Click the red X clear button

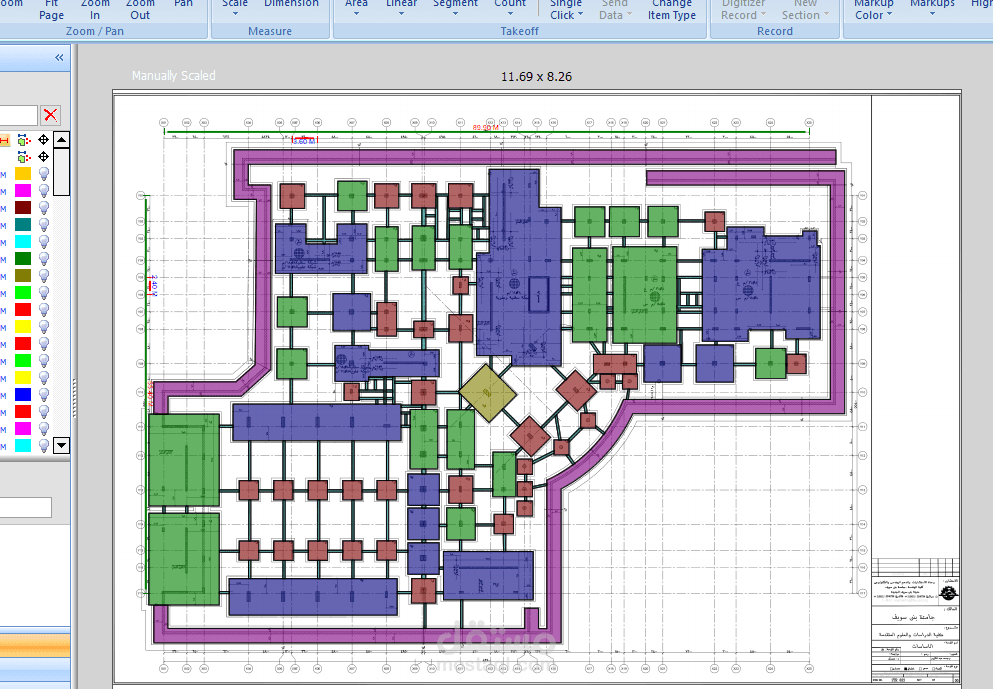coord(50,115)
